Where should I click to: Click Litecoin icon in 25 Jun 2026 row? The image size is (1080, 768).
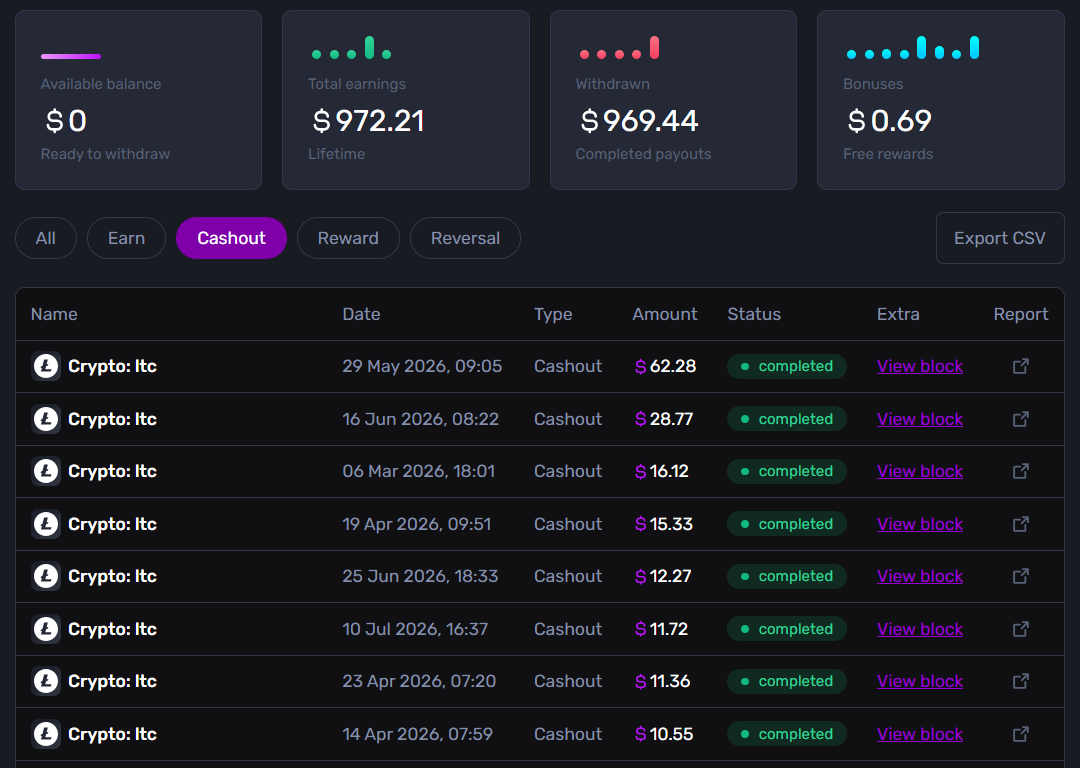46,577
